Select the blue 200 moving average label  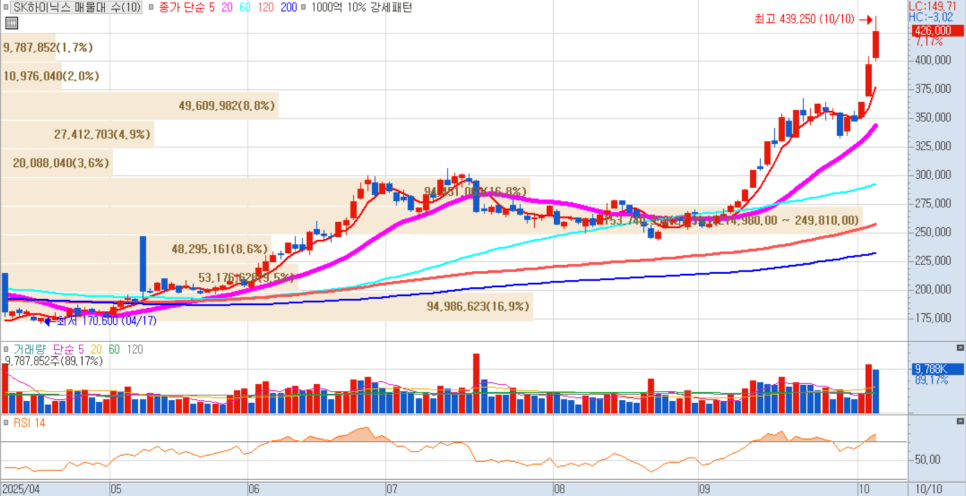point(287,7)
